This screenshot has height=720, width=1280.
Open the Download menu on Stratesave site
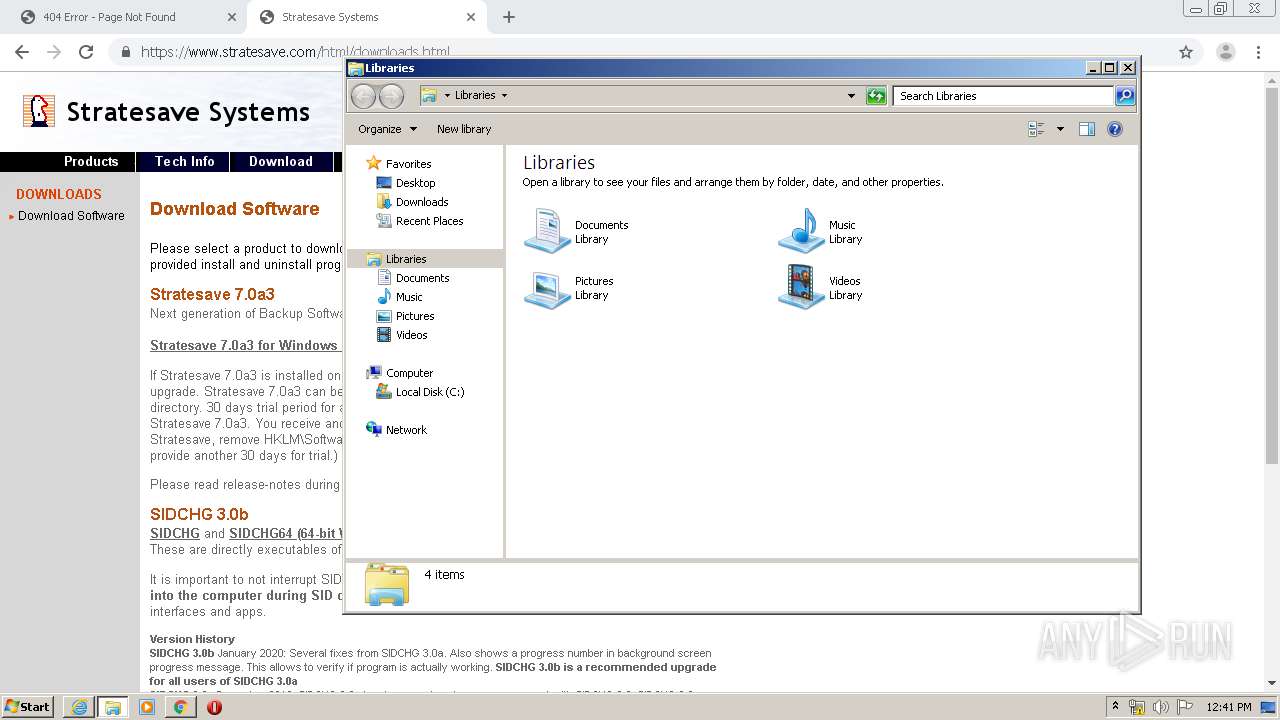click(x=281, y=162)
